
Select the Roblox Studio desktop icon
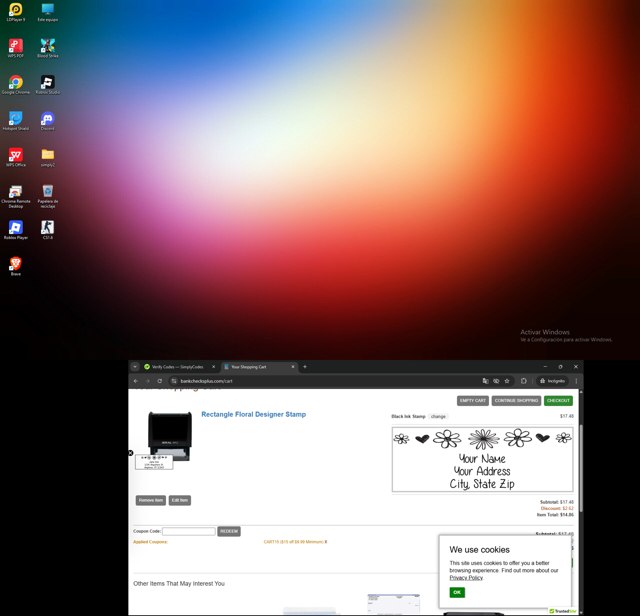[47, 85]
